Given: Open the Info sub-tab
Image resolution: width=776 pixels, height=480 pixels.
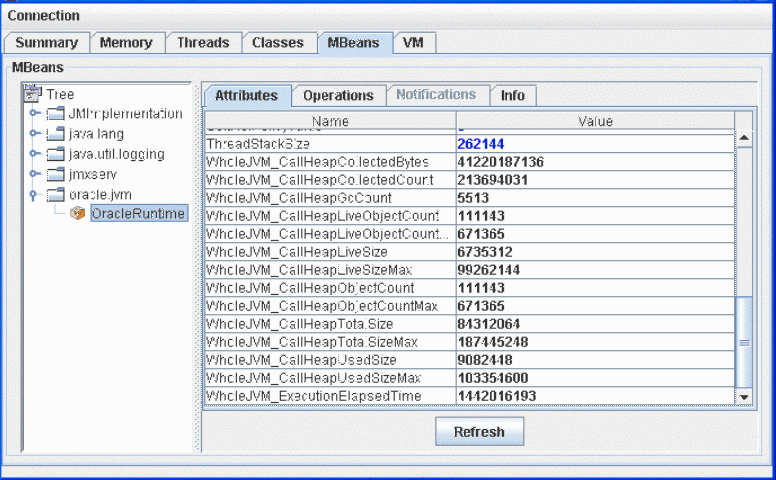Looking at the screenshot, I should pos(513,96).
